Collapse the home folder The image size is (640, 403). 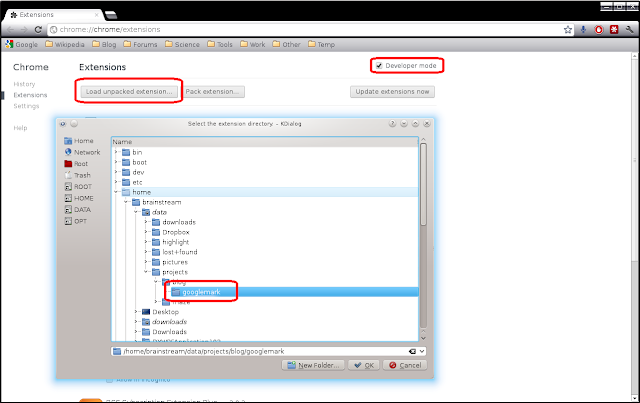(x=116, y=192)
